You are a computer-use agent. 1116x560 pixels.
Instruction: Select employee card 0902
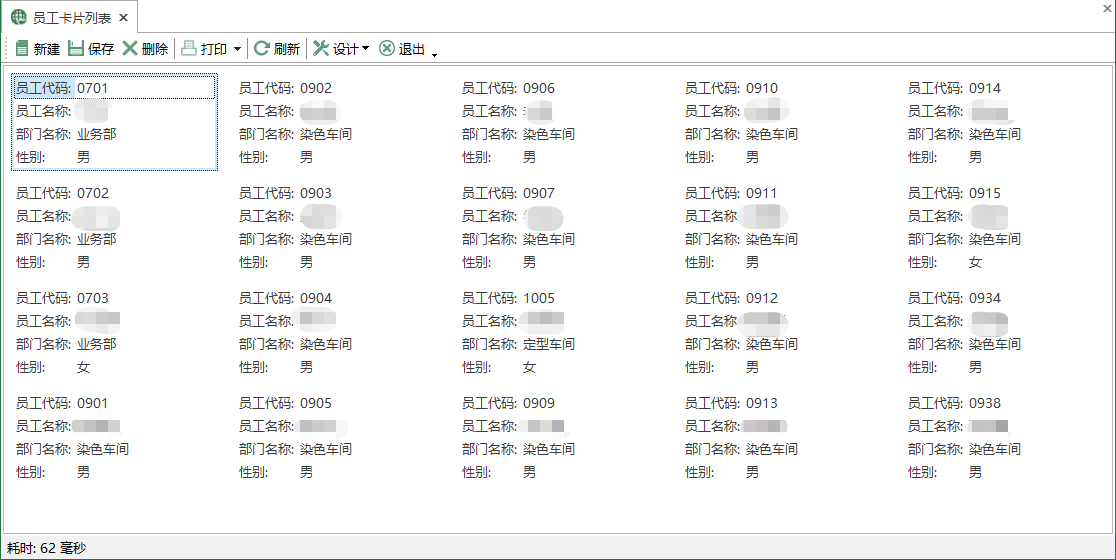point(337,122)
